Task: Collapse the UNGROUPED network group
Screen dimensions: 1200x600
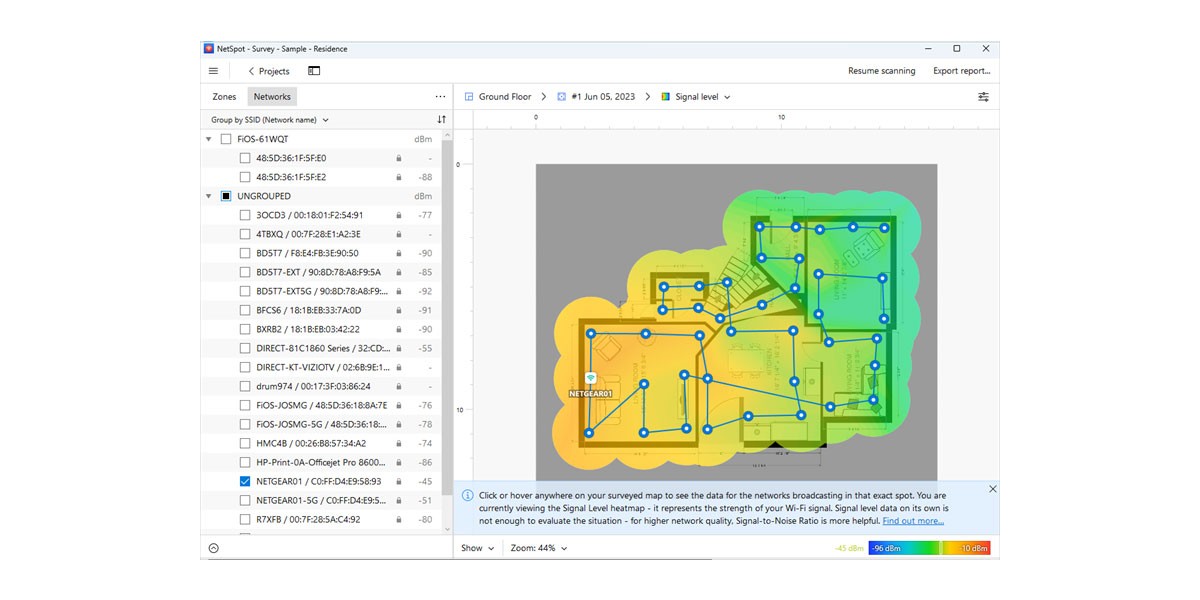Action: [209, 196]
